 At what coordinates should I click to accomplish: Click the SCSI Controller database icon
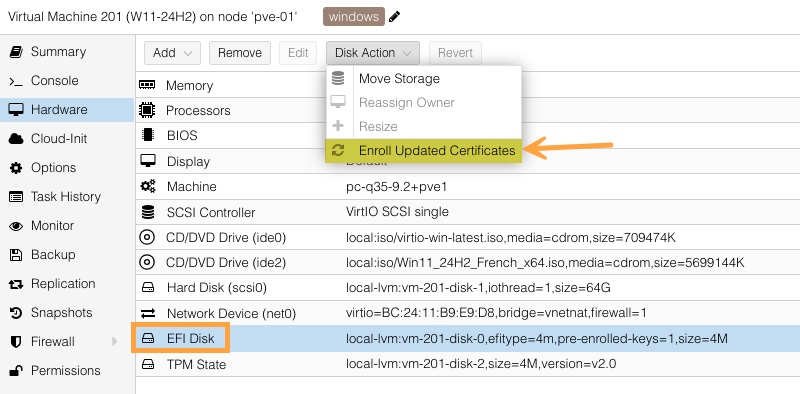[x=147, y=212]
